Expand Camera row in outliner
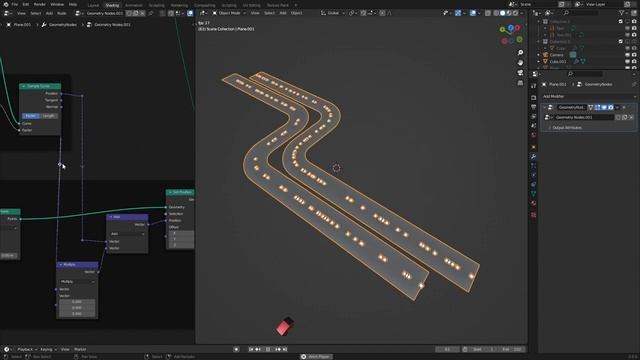The width and height of the screenshot is (640, 360). tap(539, 55)
